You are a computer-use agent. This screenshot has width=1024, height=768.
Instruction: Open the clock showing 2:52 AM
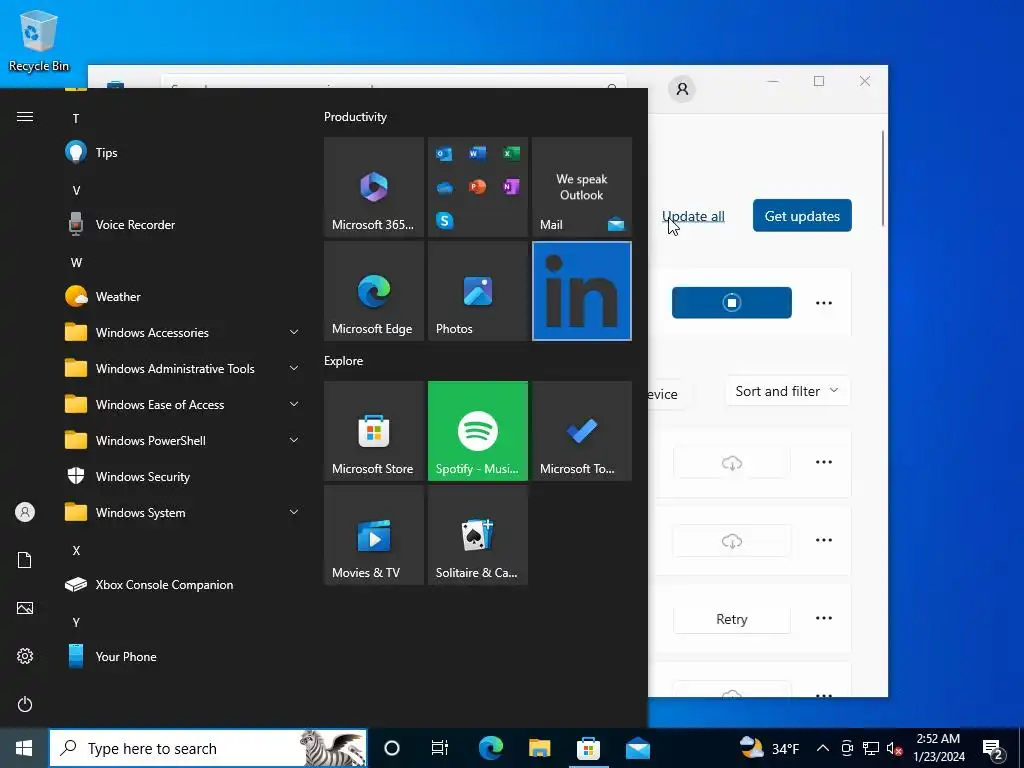click(x=938, y=748)
